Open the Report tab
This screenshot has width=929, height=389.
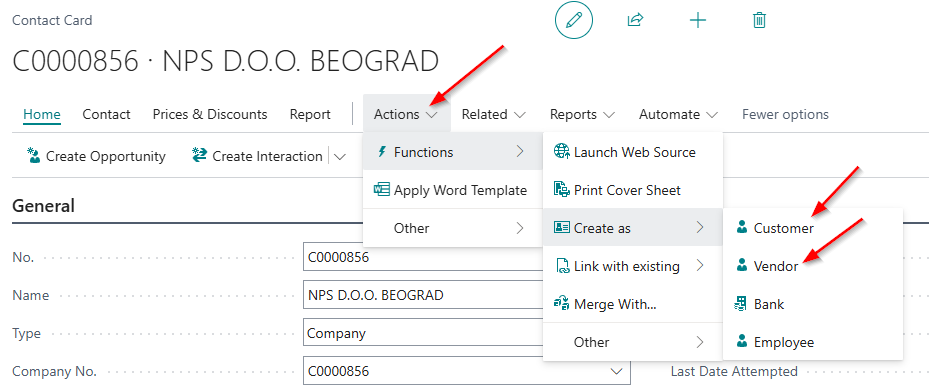pyautogui.click(x=310, y=114)
